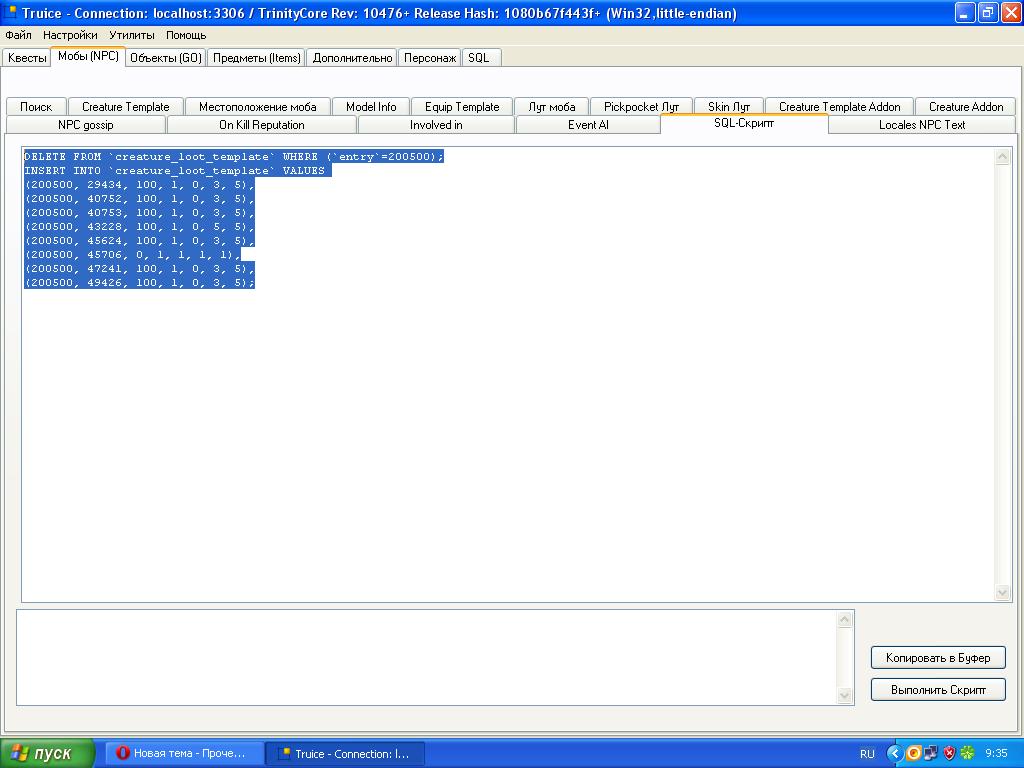Switch to the Creature Addon tab

coord(966,106)
